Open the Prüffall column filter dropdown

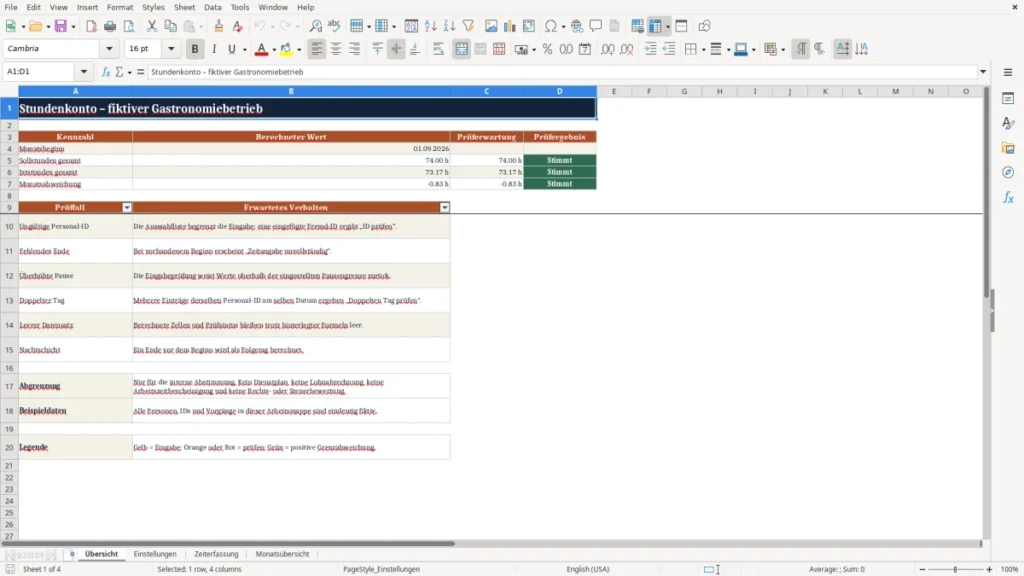coord(127,208)
